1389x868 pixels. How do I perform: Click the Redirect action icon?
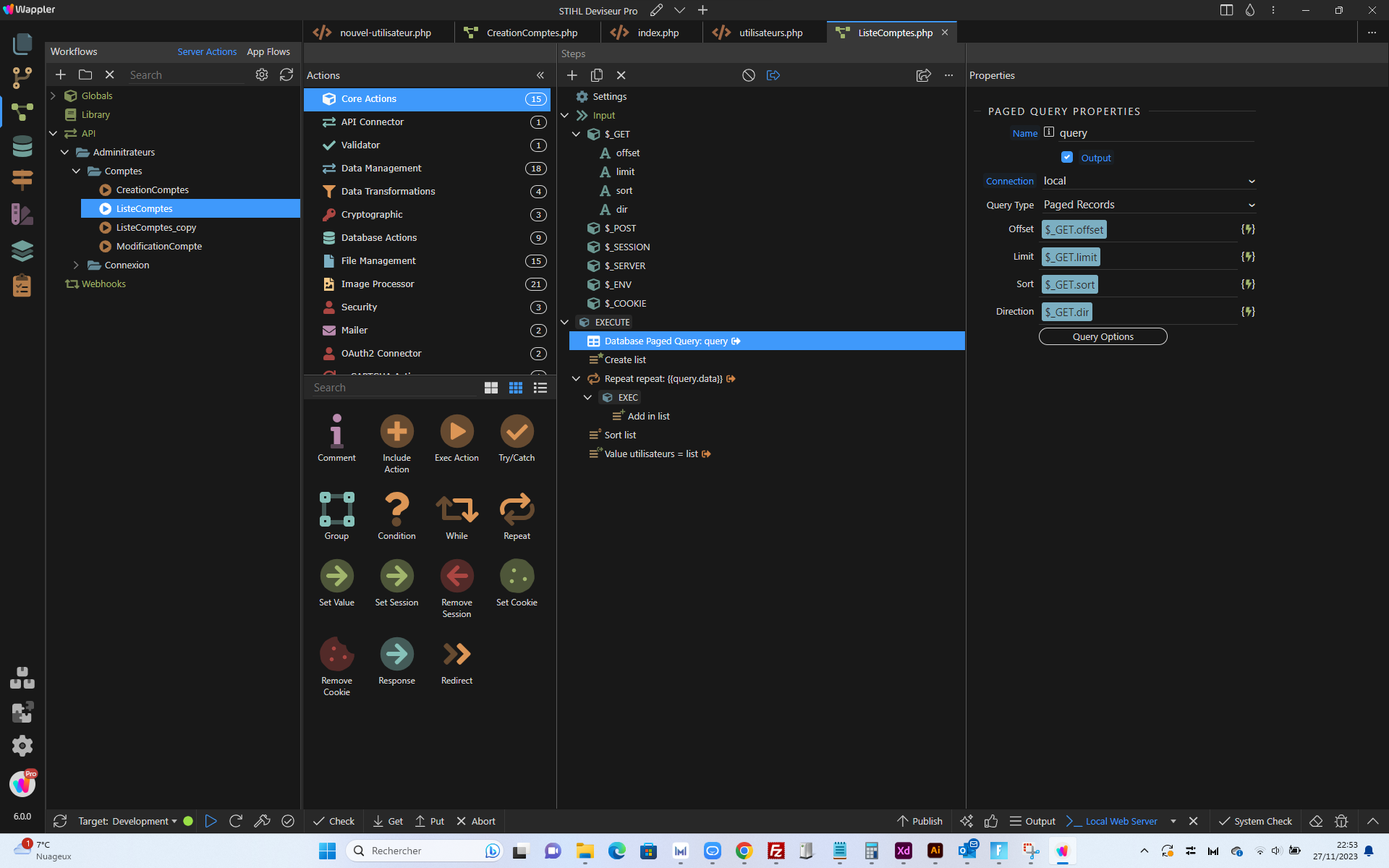[x=456, y=654]
